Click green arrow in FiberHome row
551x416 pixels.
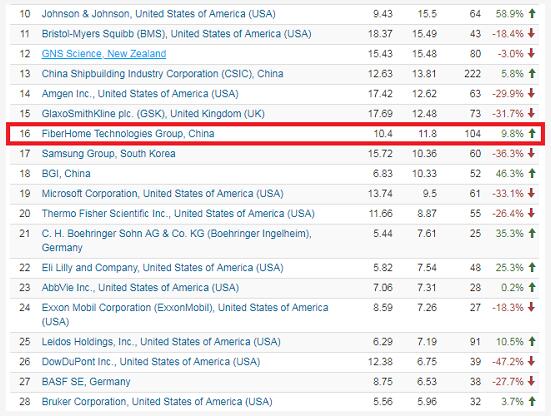pyautogui.click(x=532, y=133)
